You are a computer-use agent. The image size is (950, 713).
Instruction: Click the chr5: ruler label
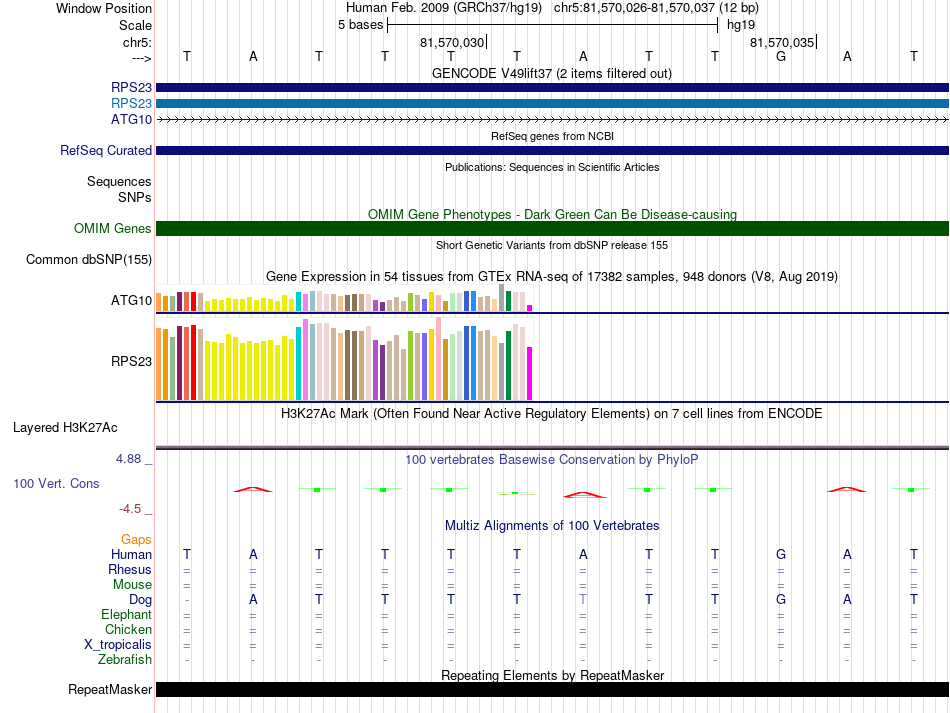point(137,42)
